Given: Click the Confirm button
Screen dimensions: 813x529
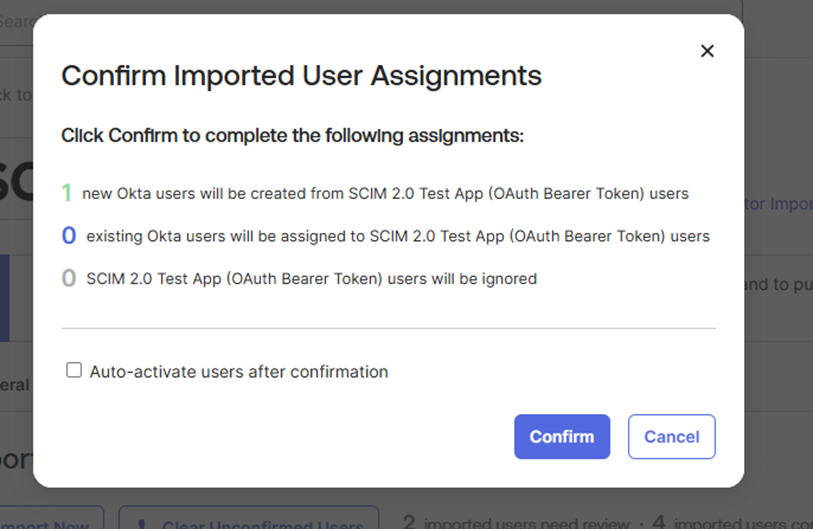Looking at the screenshot, I should pyautogui.click(x=562, y=437).
